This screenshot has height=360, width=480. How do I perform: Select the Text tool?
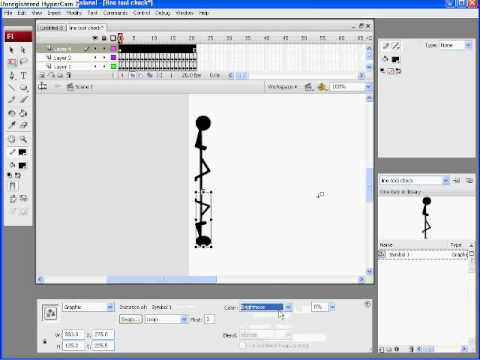(x=23, y=75)
